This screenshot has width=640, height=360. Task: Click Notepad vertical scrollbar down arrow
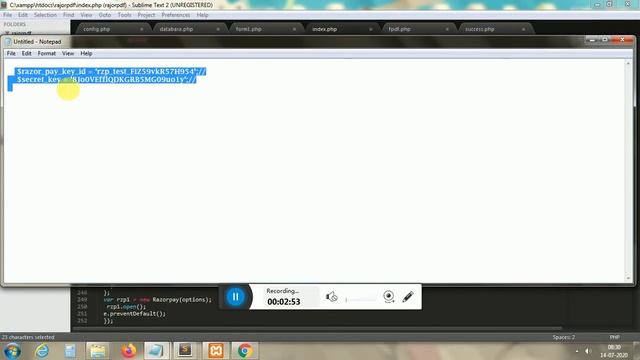[x=628, y=278]
